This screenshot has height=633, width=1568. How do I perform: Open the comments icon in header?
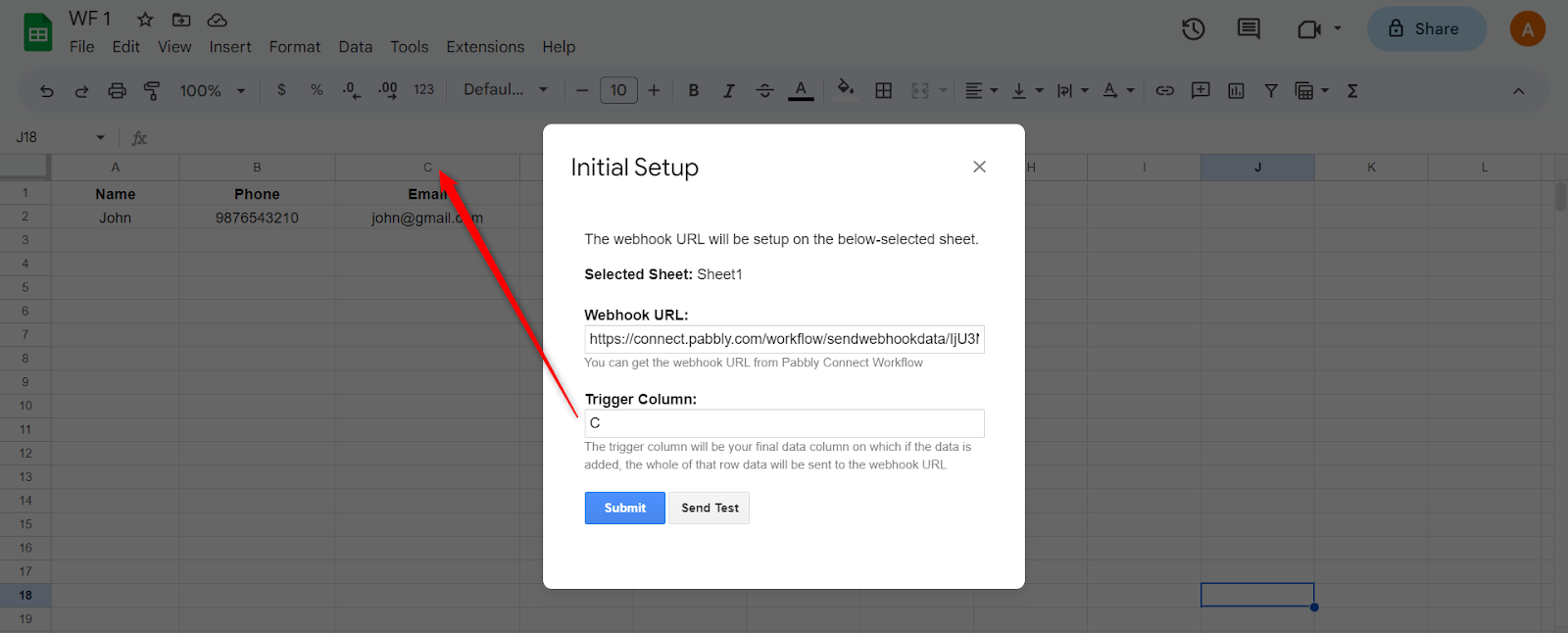coord(1249,29)
